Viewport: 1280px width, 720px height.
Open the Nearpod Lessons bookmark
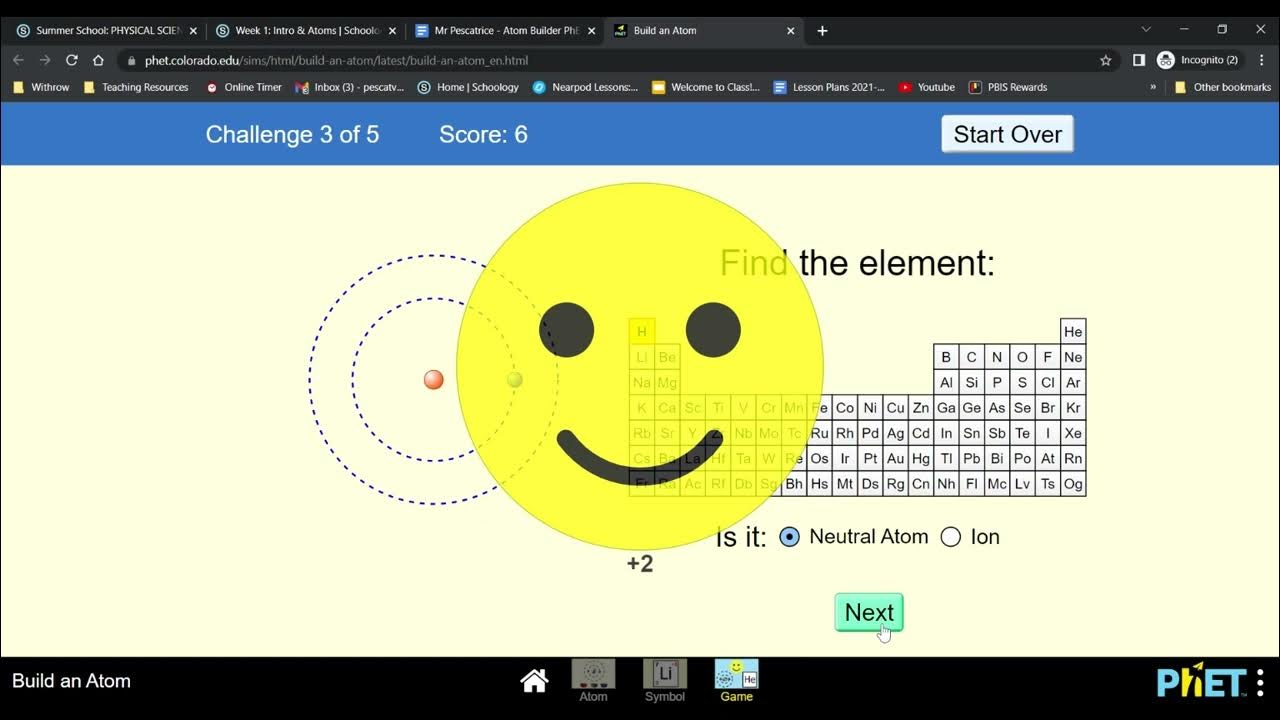pyautogui.click(x=585, y=87)
